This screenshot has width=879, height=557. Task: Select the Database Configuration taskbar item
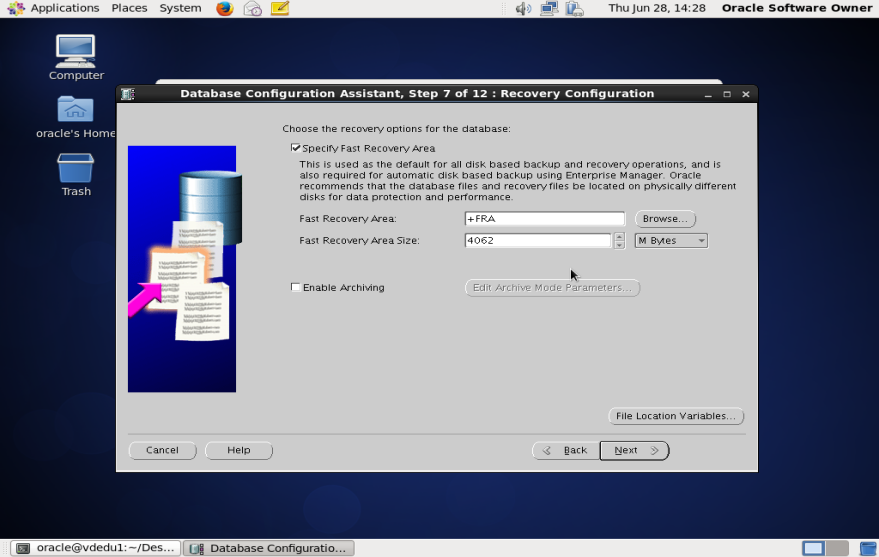[x=269, y=548]
